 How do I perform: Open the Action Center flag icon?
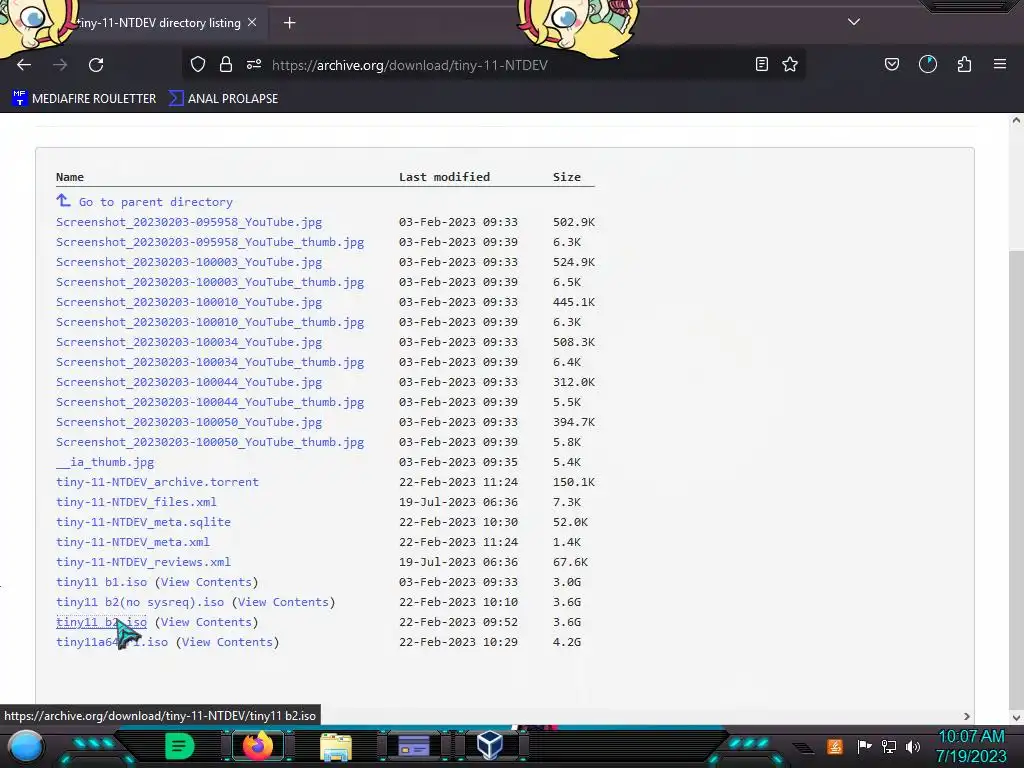(x=864, y=746)
